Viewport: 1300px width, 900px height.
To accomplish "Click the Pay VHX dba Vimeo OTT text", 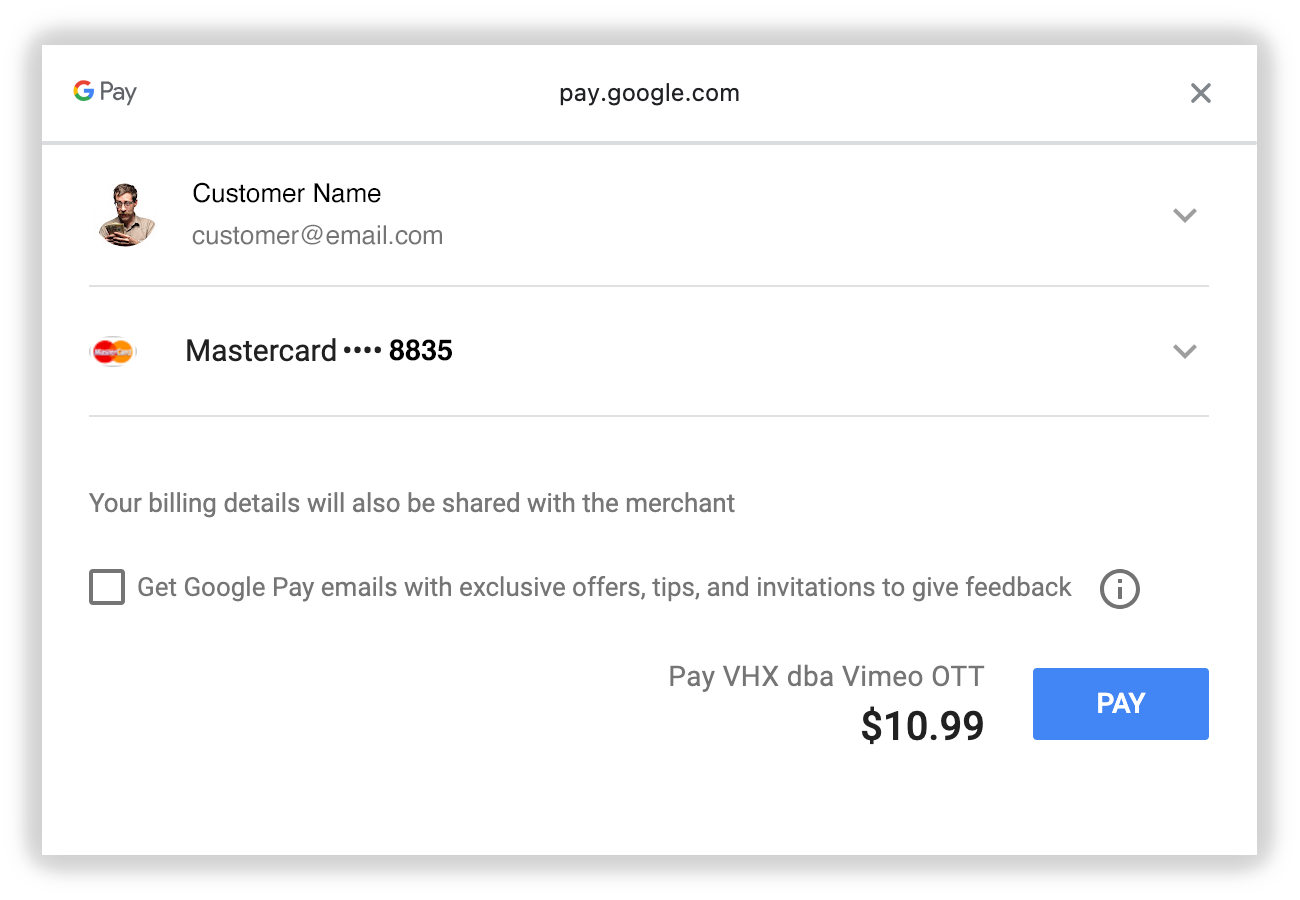I will (826, 676).
